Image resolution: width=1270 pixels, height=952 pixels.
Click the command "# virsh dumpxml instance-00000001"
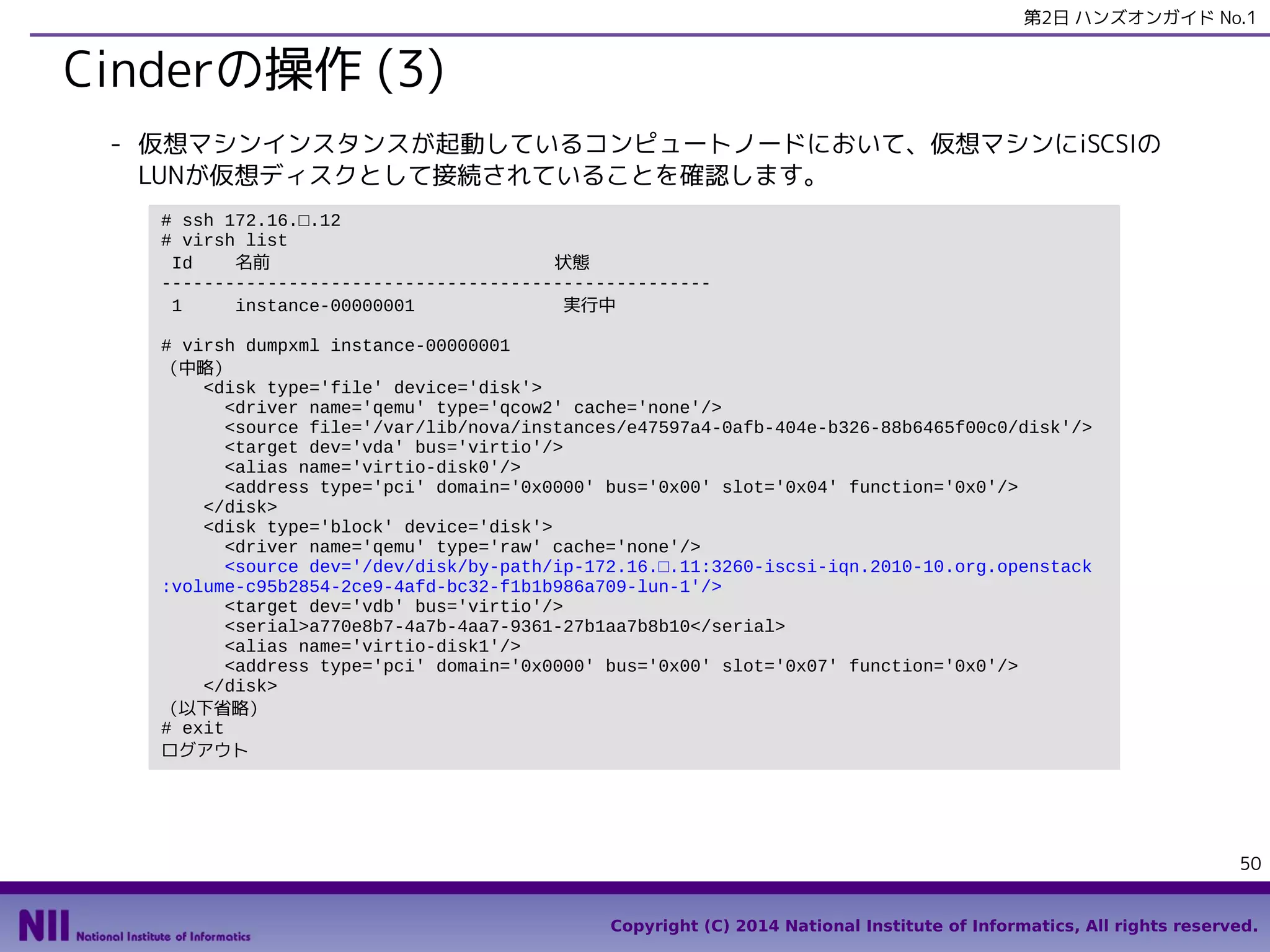(335, 345)
